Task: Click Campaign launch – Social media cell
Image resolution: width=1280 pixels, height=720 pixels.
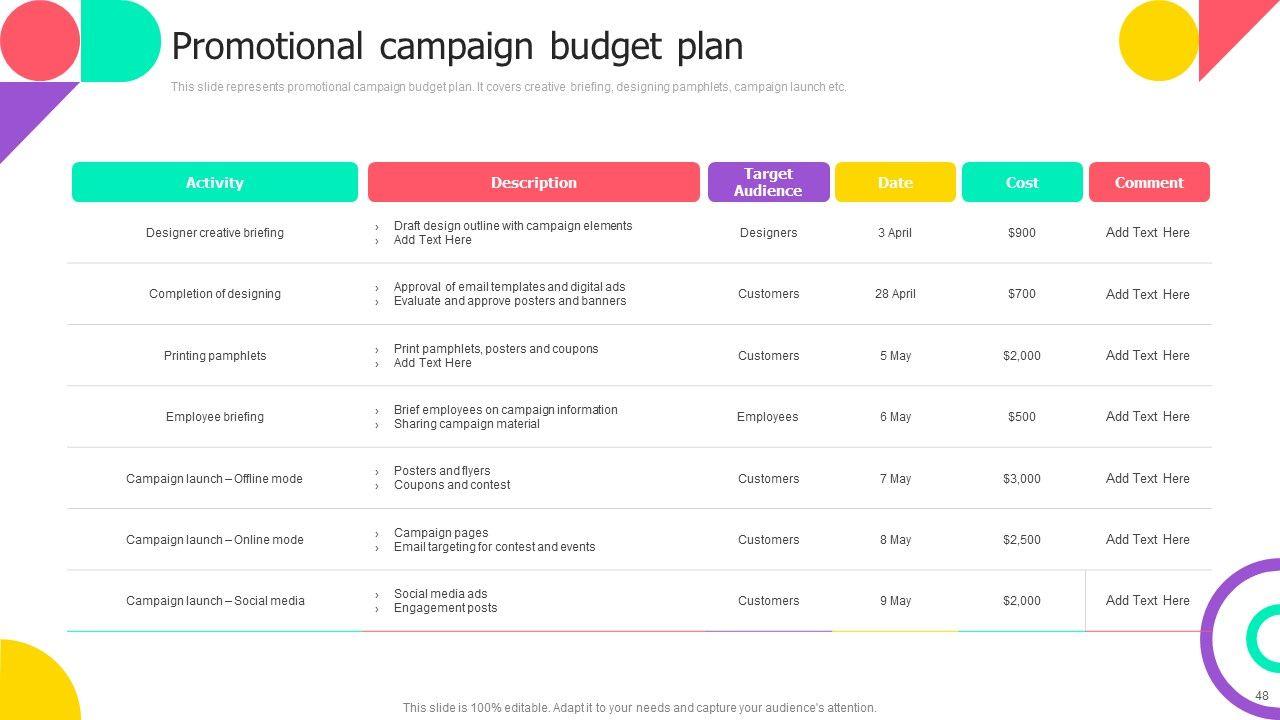Action: click(215, 601)
